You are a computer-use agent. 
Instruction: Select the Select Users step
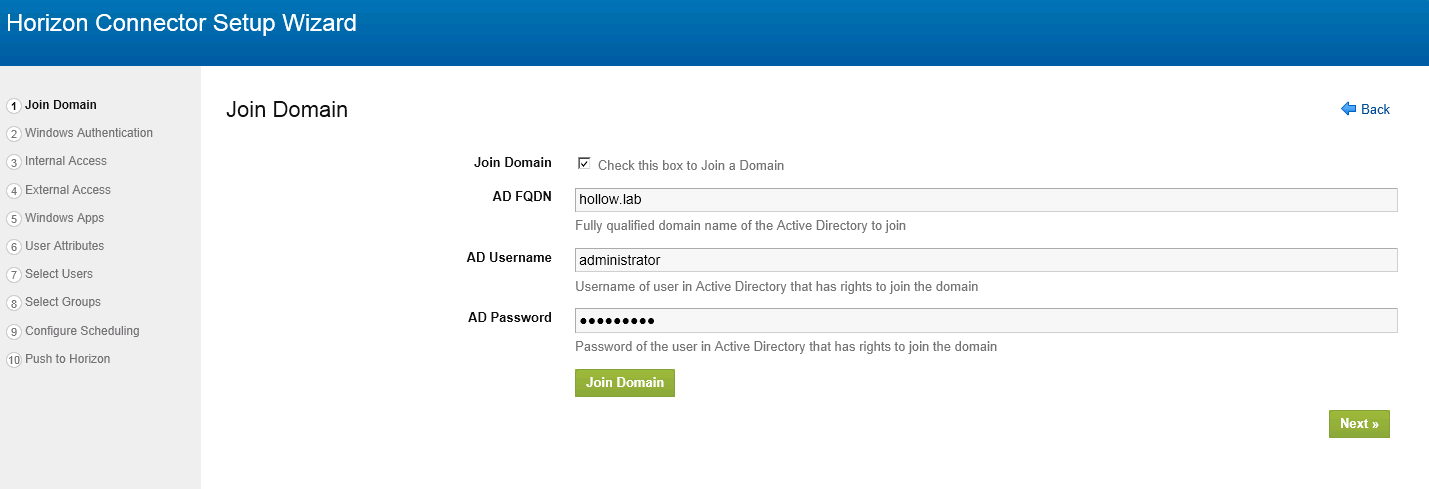tap(58, 274)
